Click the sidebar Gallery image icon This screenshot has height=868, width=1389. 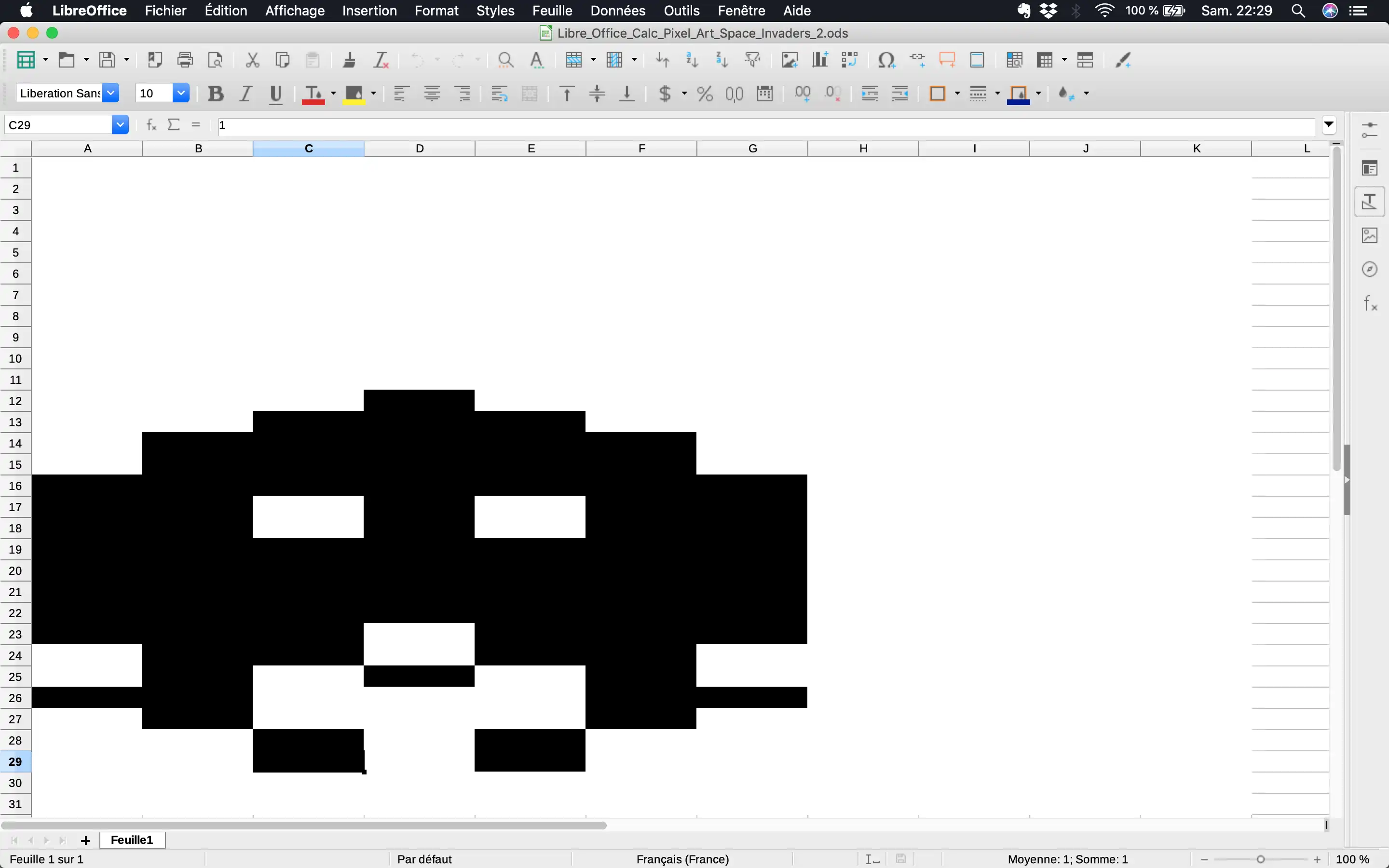[x=1370, y=235]
